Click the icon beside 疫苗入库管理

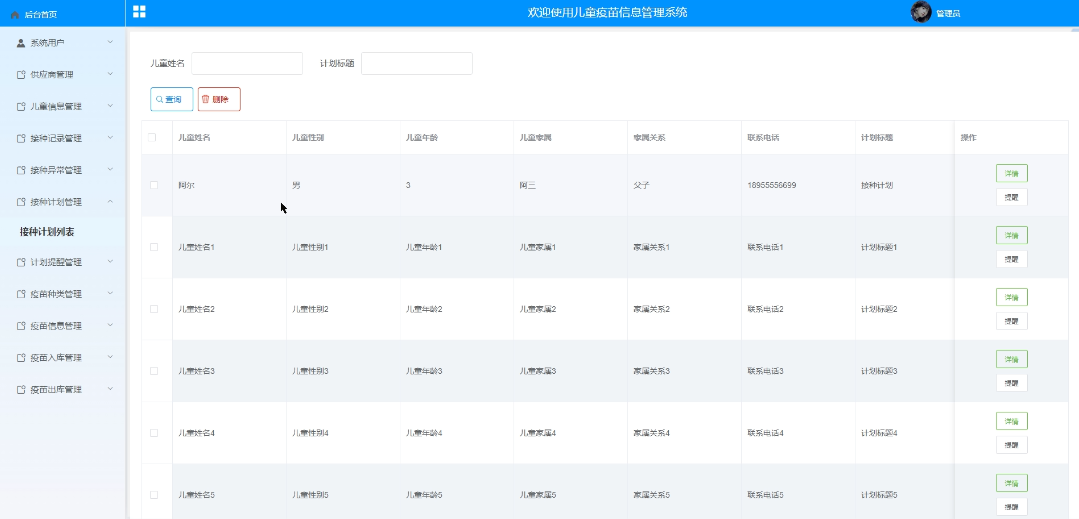[x=21, y=358]
